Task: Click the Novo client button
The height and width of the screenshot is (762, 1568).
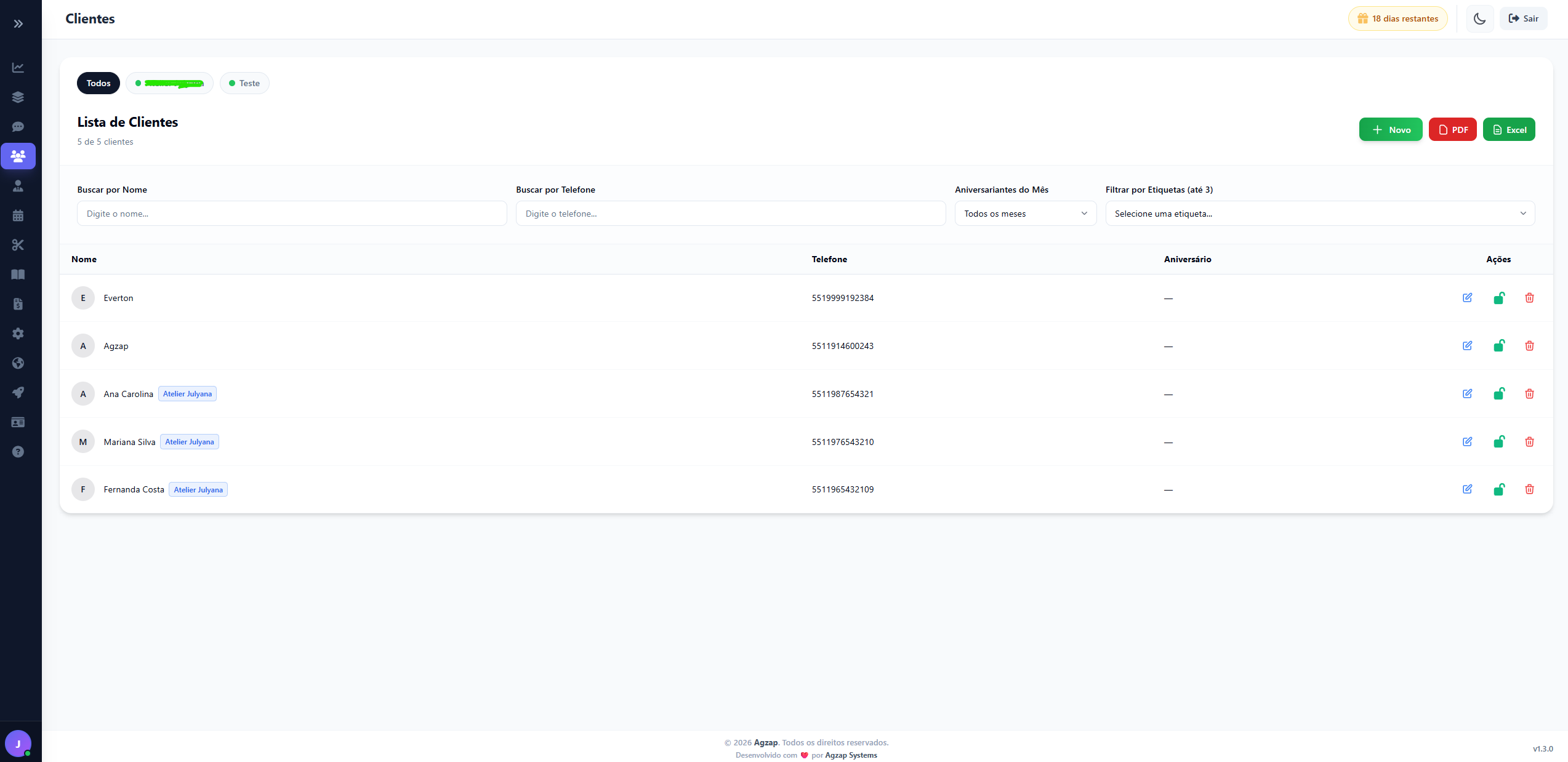Action: pos(1391,130)
